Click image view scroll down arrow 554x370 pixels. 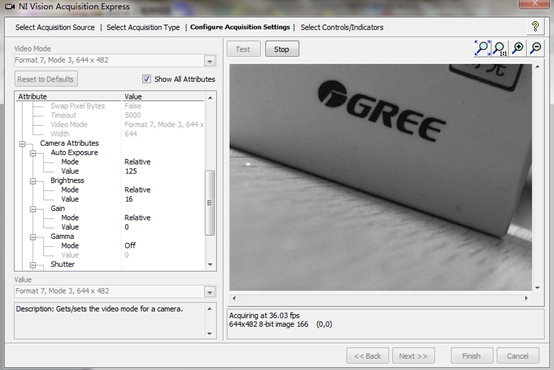[537, 288]
